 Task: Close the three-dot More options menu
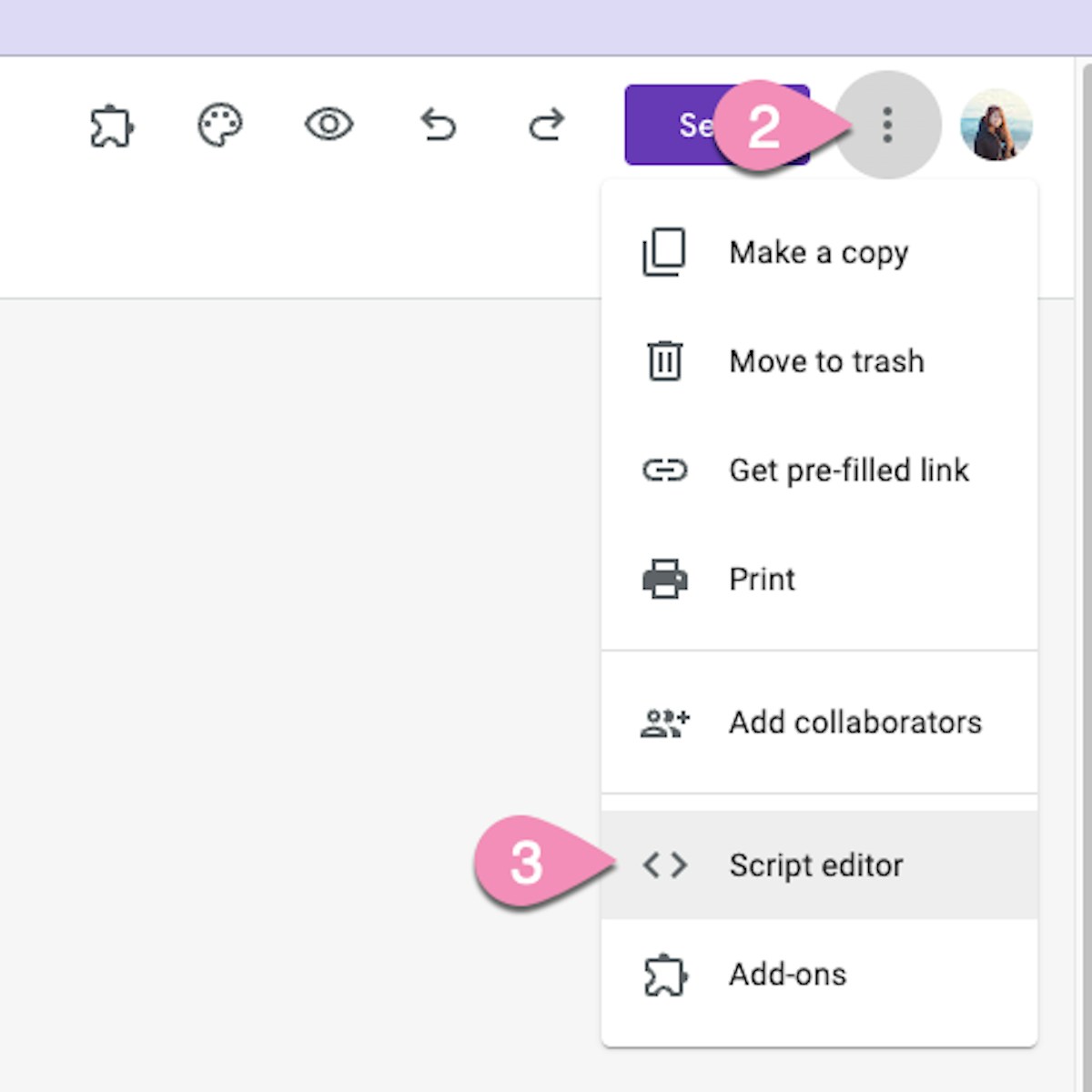click(x=887, y=125)
